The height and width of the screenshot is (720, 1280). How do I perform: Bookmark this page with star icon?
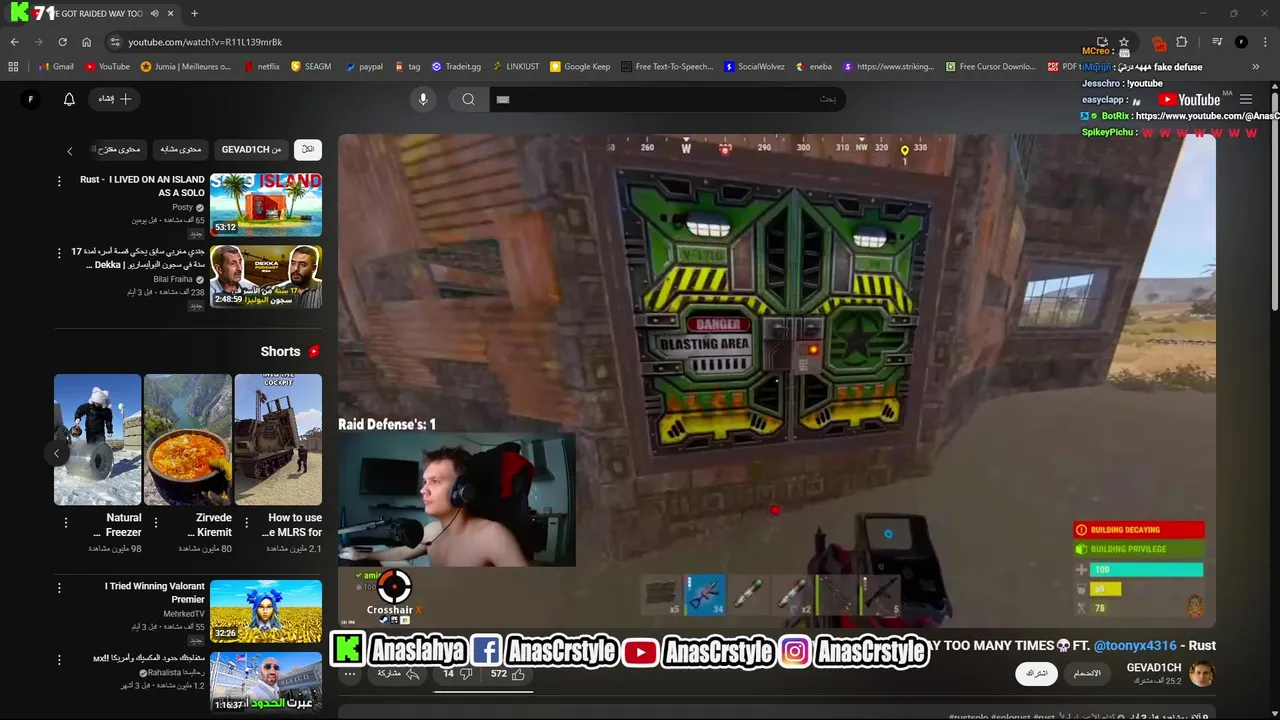point(1124,42)
